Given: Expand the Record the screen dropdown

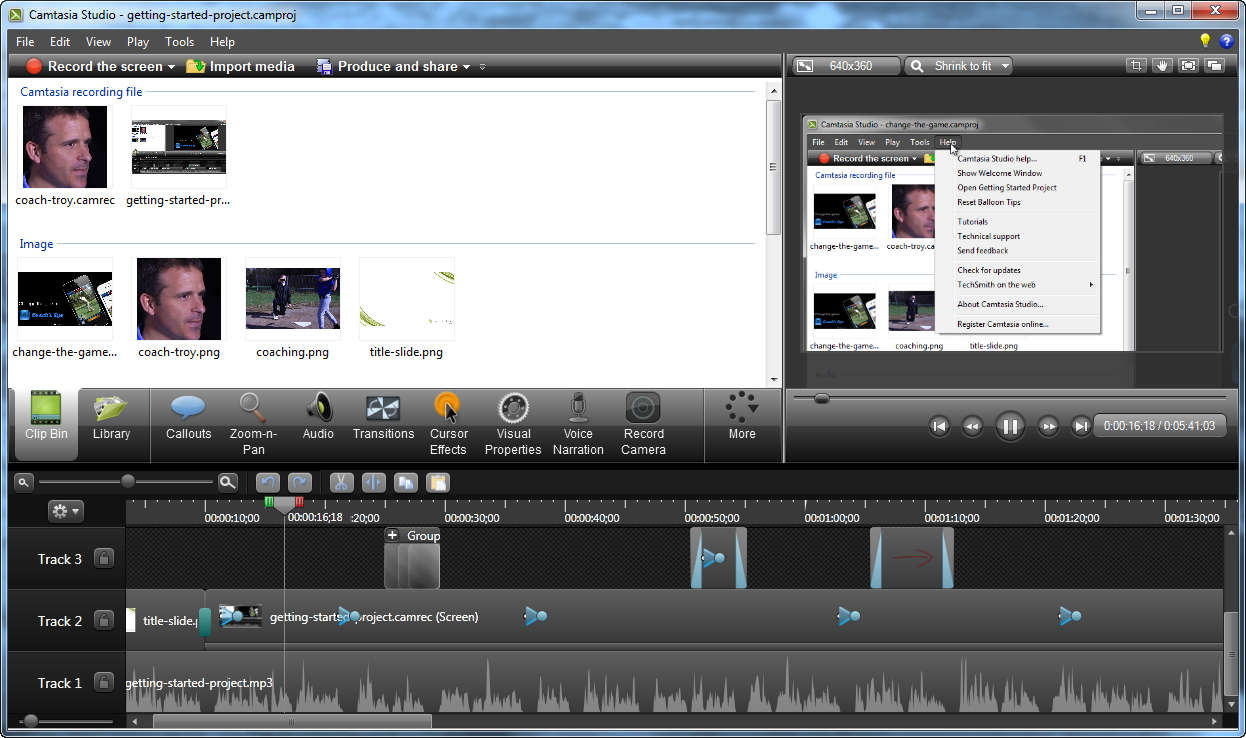Looking at the screenshot, I should tap(171, 67).
